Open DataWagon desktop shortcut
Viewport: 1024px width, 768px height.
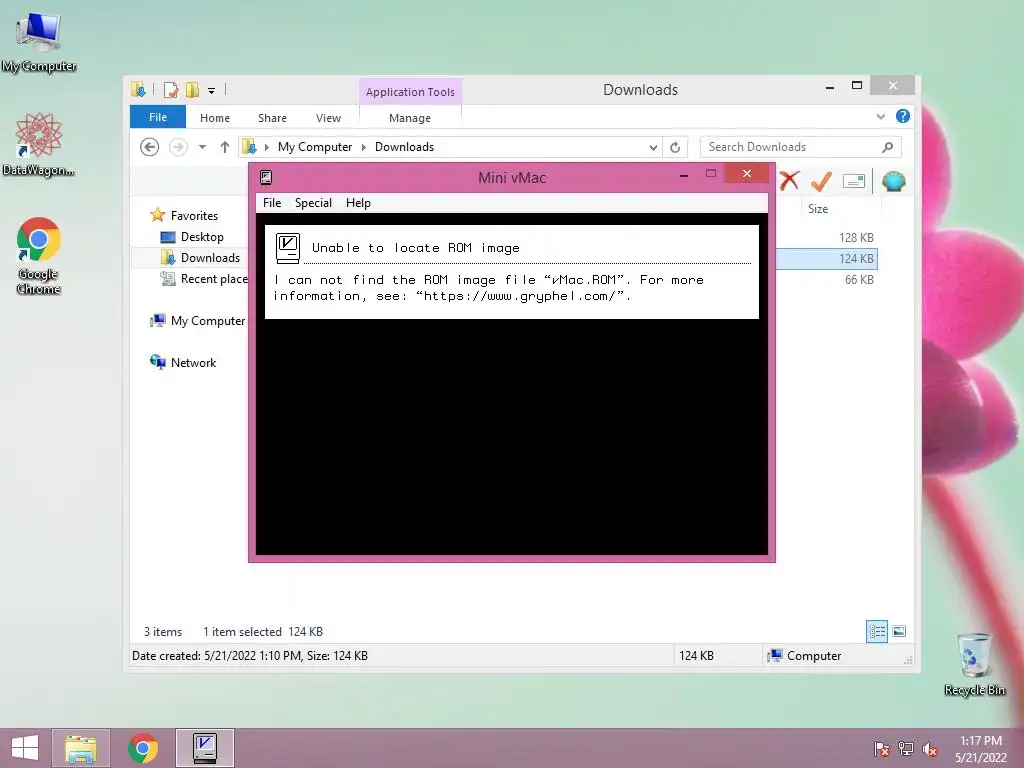[39, 145]
